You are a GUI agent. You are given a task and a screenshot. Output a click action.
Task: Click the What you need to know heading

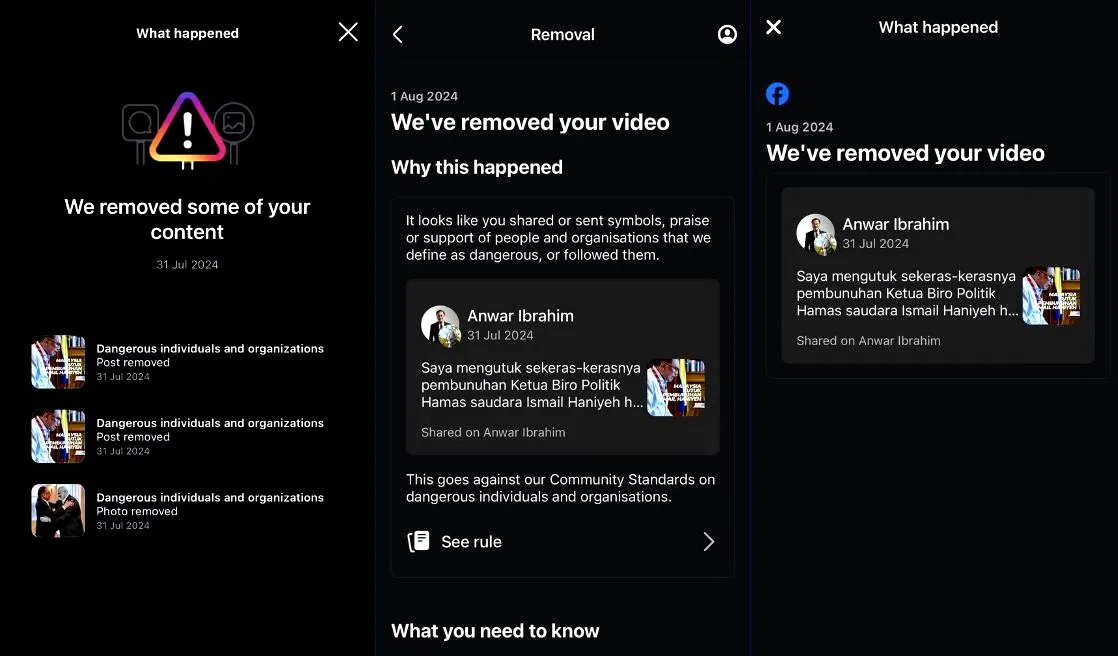click(x=495, y=631)
